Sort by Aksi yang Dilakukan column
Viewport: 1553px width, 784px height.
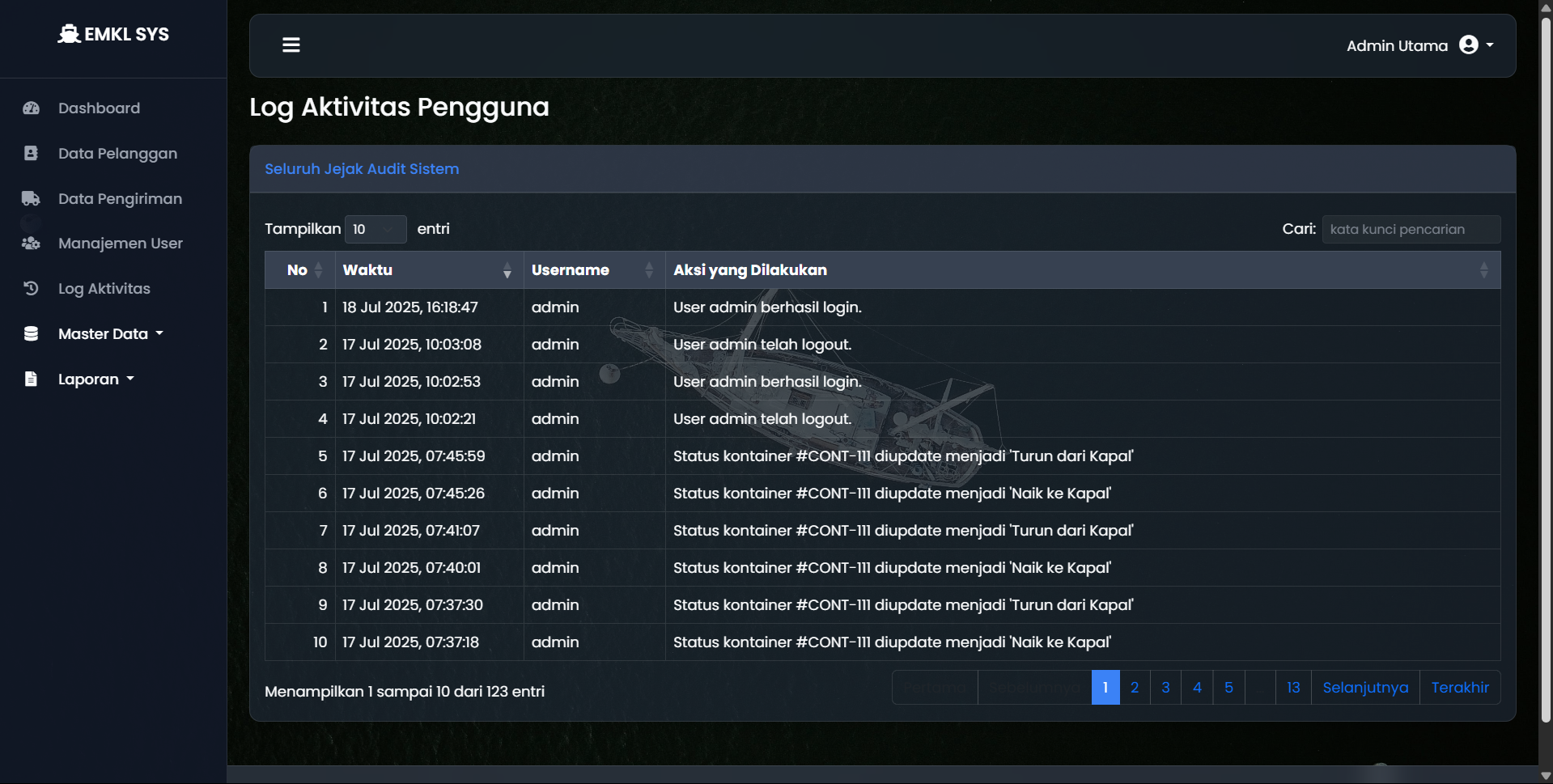point(1081,270)
